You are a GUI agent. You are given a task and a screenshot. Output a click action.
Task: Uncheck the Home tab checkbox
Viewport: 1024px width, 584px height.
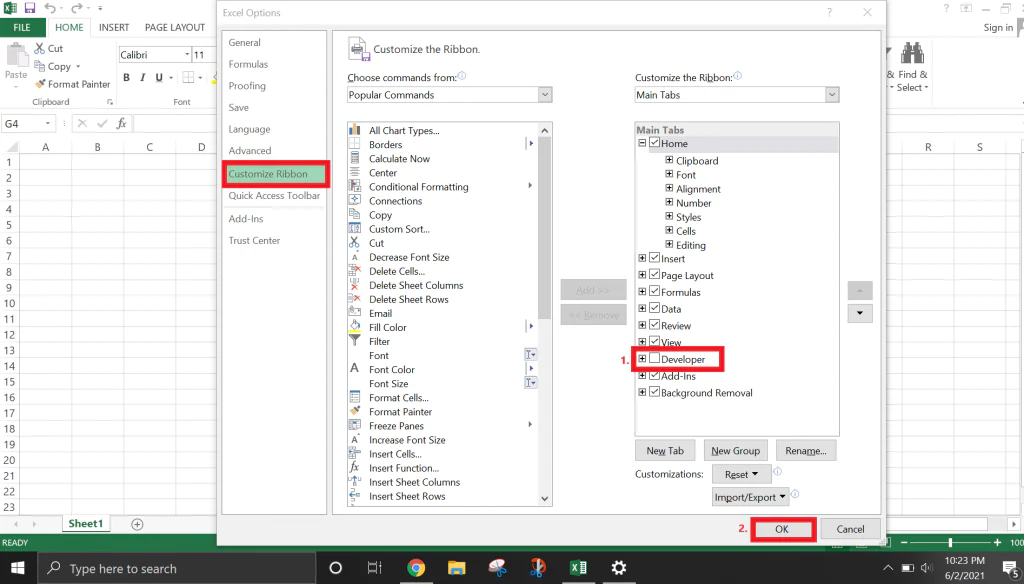tap(654, 142)
